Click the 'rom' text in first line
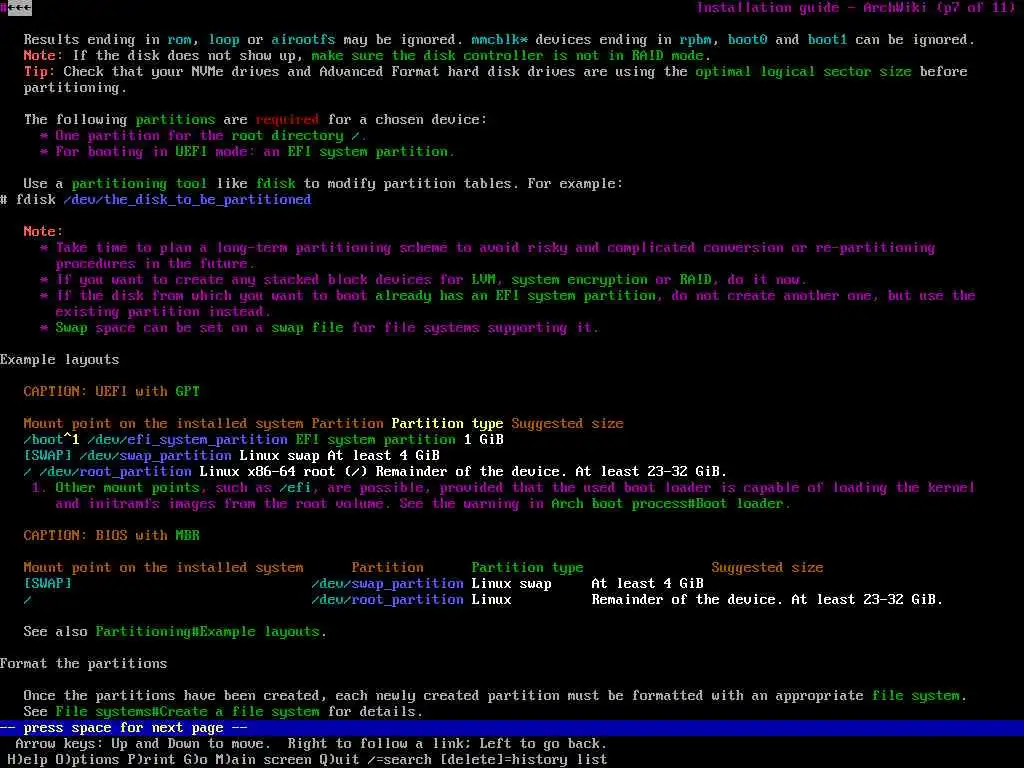The image size is (1024, 768). tap(180, 40)
